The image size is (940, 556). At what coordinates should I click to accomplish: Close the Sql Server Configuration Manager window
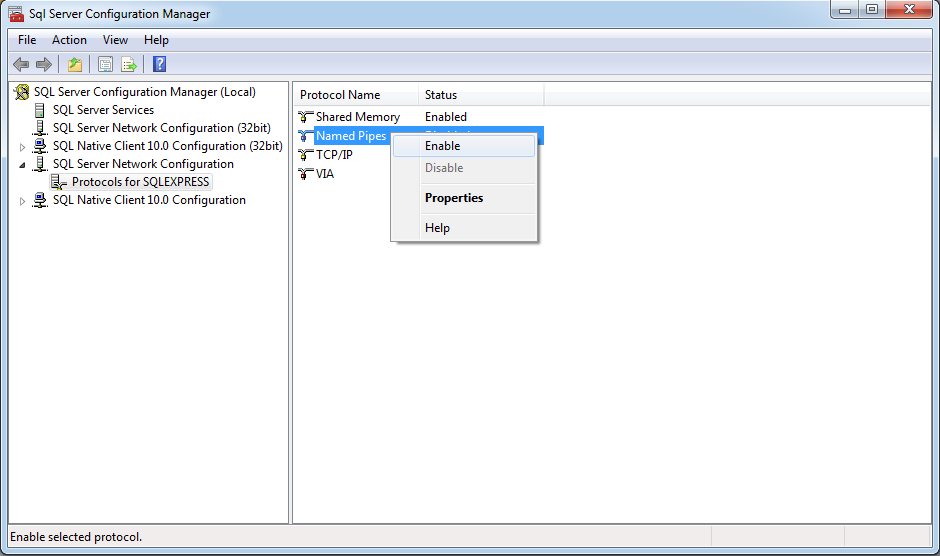909,10
